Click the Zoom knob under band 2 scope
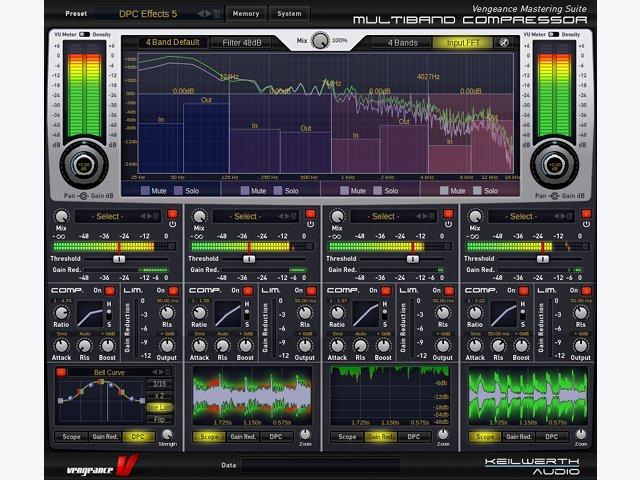 click(305, 434)
